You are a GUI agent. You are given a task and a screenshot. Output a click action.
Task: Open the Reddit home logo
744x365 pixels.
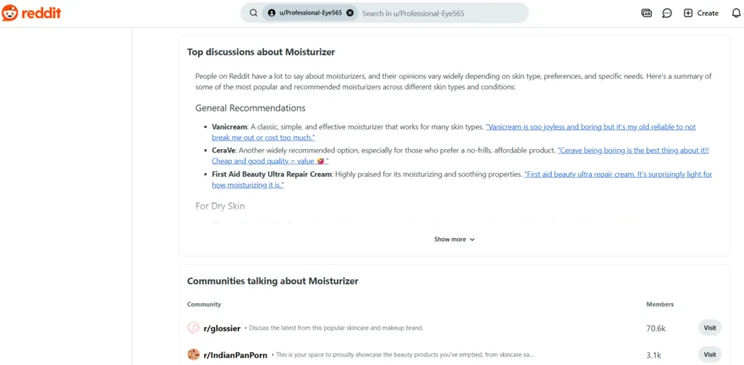coord(31,13)
